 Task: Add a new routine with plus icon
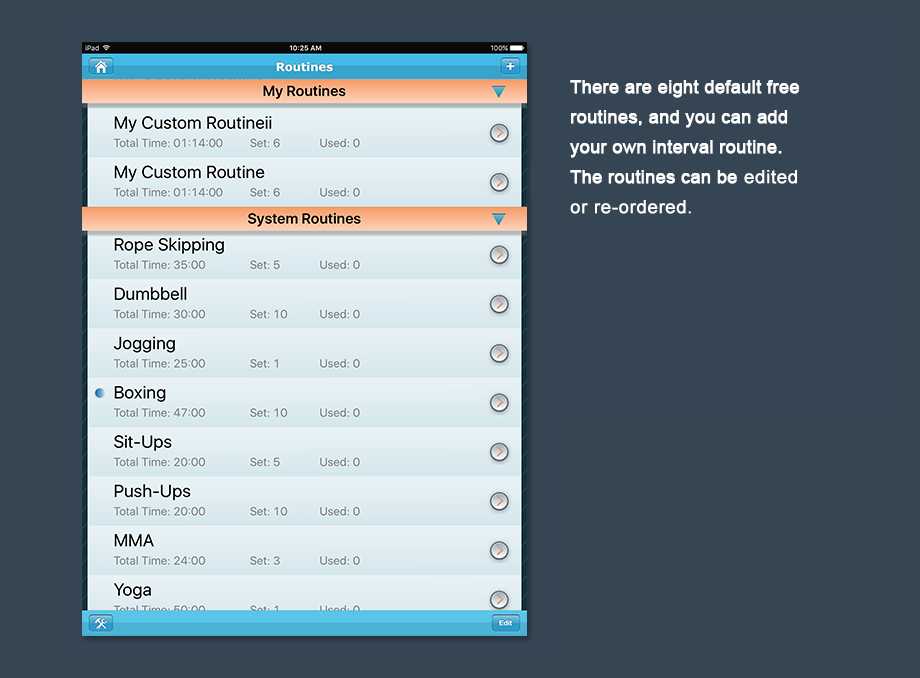point(510,67)
